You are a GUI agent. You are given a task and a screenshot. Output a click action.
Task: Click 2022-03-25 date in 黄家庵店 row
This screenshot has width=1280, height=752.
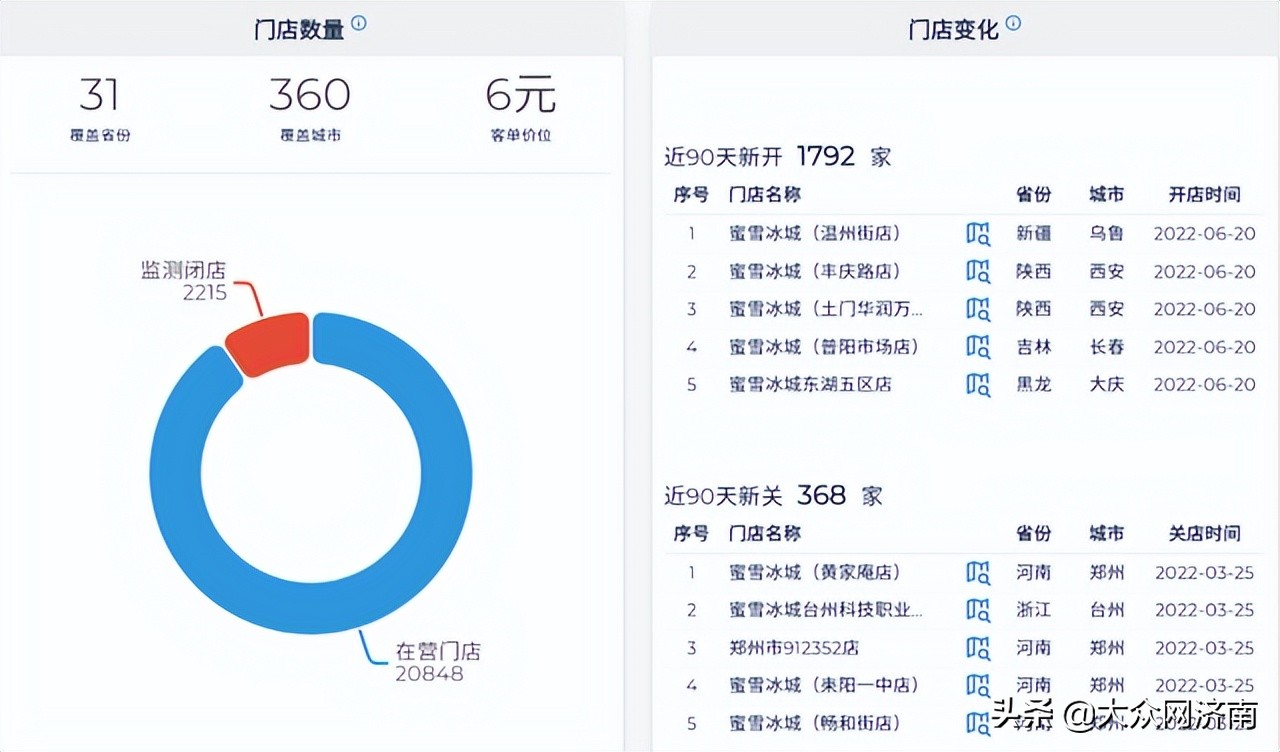1205,573
